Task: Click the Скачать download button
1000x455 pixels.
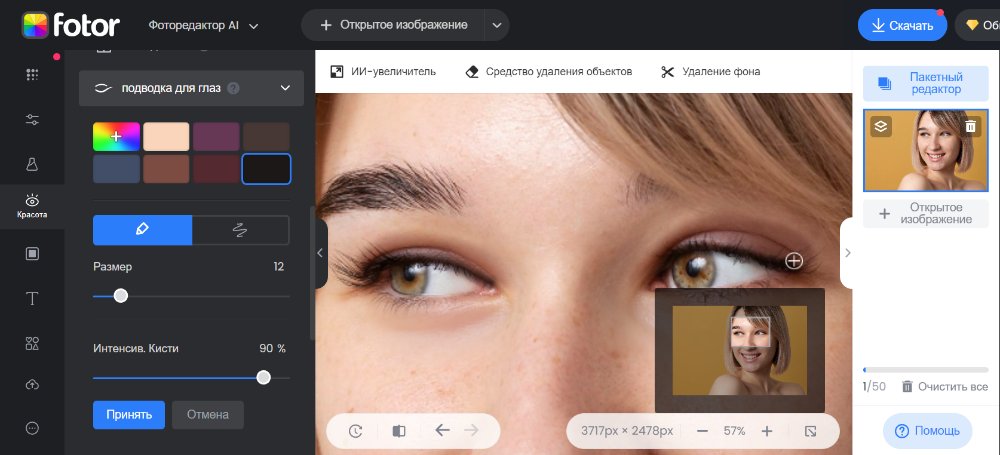Action: click(x=901, y=25)
